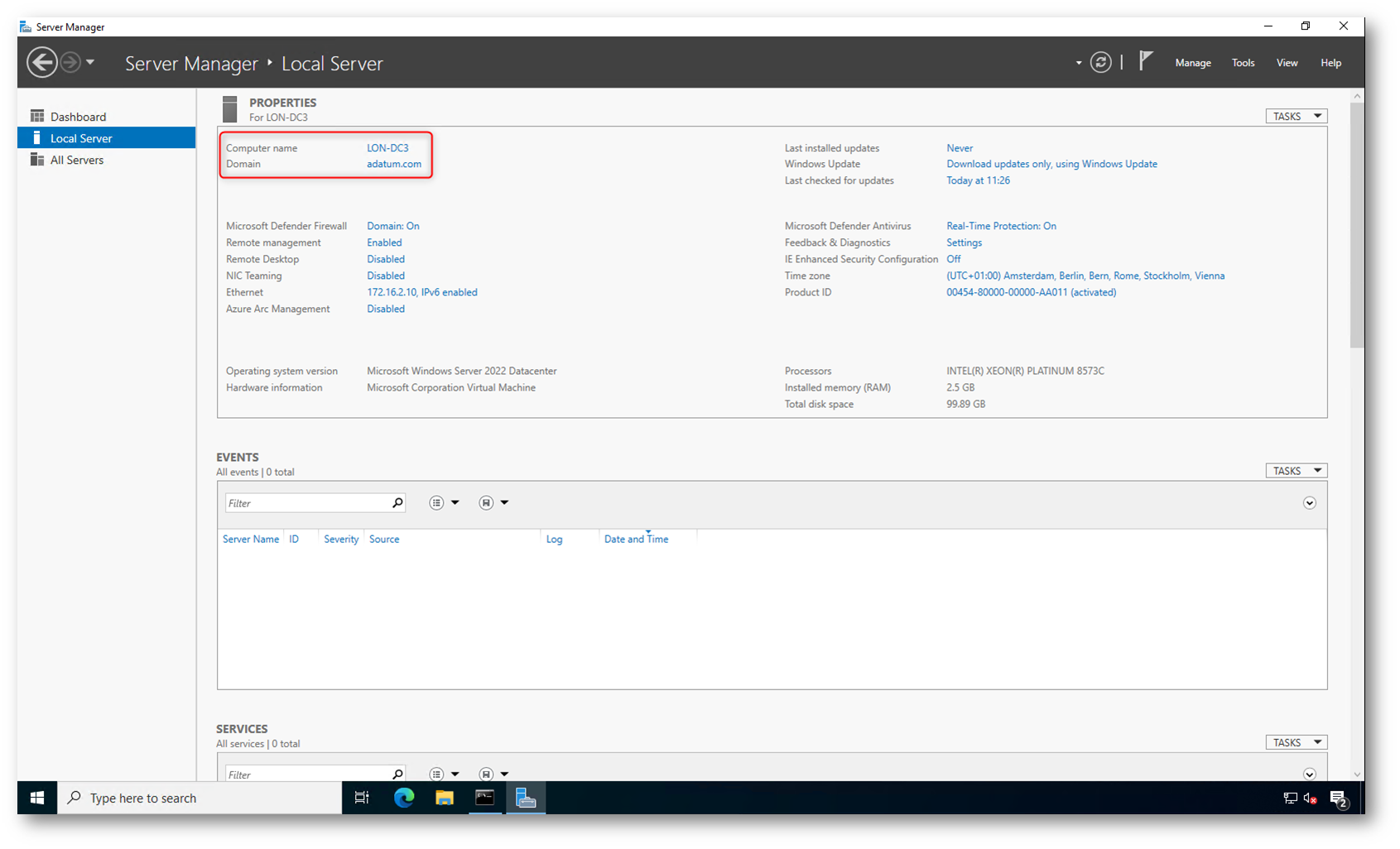Open the Manage menu

pos(1192,63)
